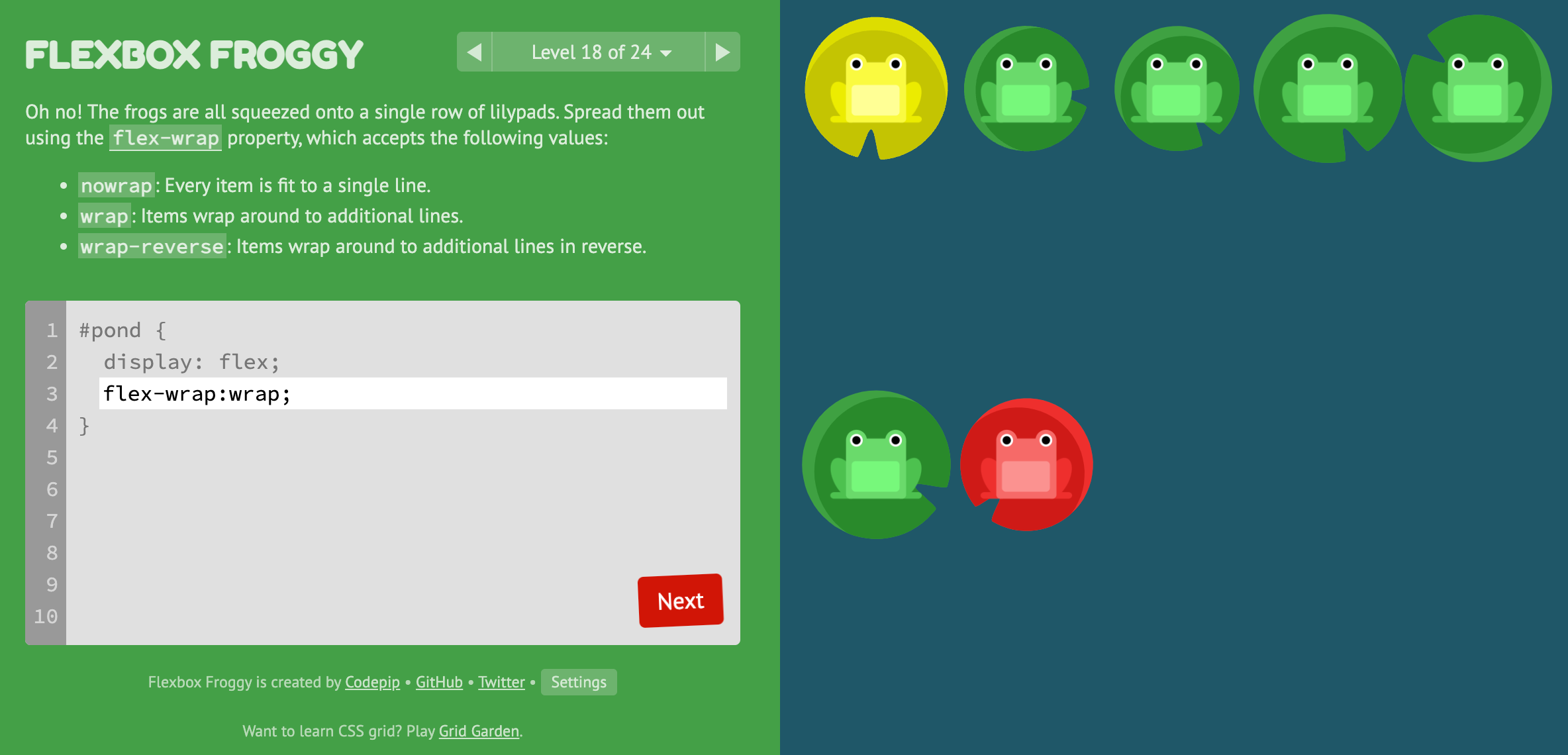The height and width of the screenshot is (755, 1568).
Task: Click the wrap-reverse code term
Action: 152,246
